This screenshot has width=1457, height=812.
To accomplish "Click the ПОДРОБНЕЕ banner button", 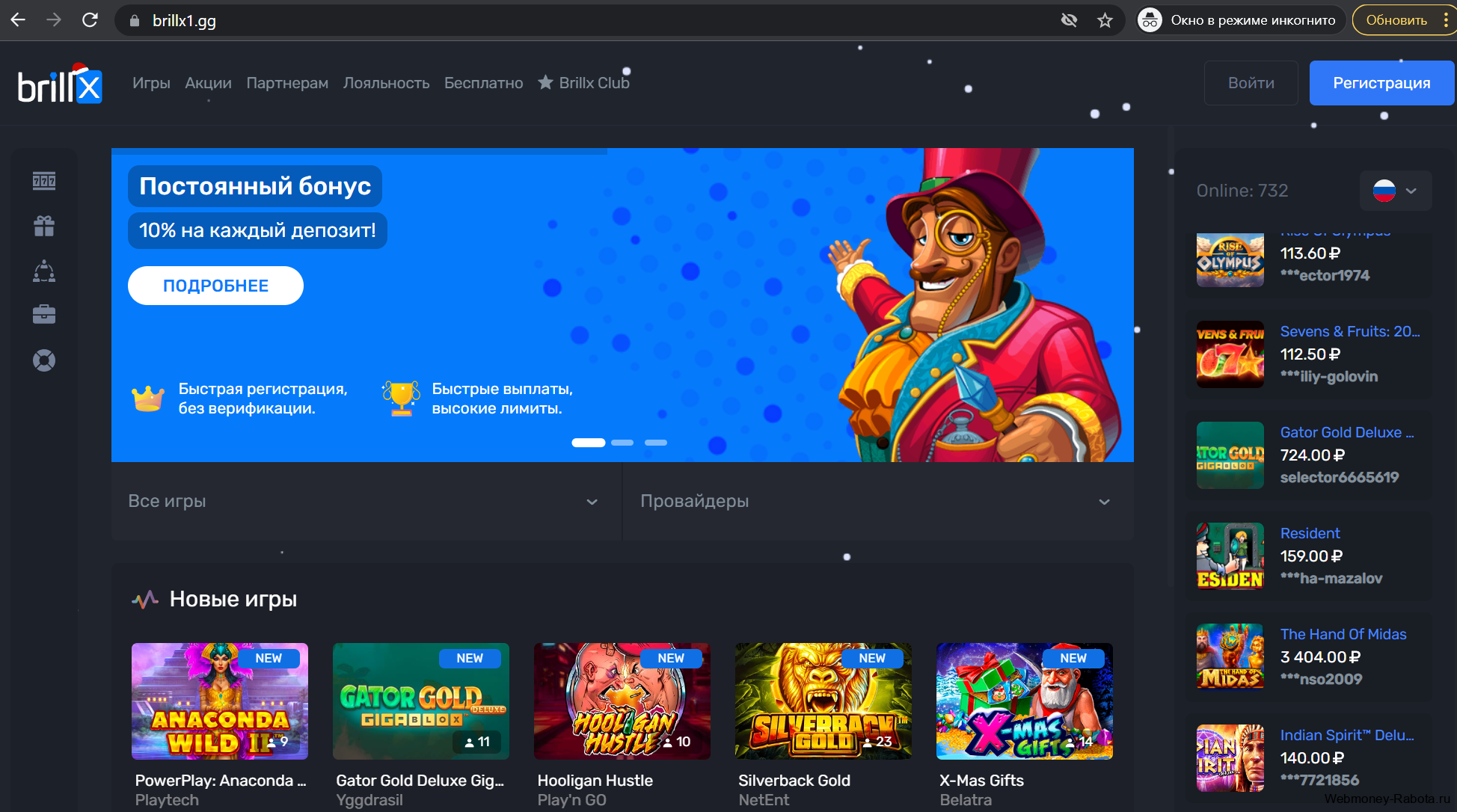I will 215,286.
